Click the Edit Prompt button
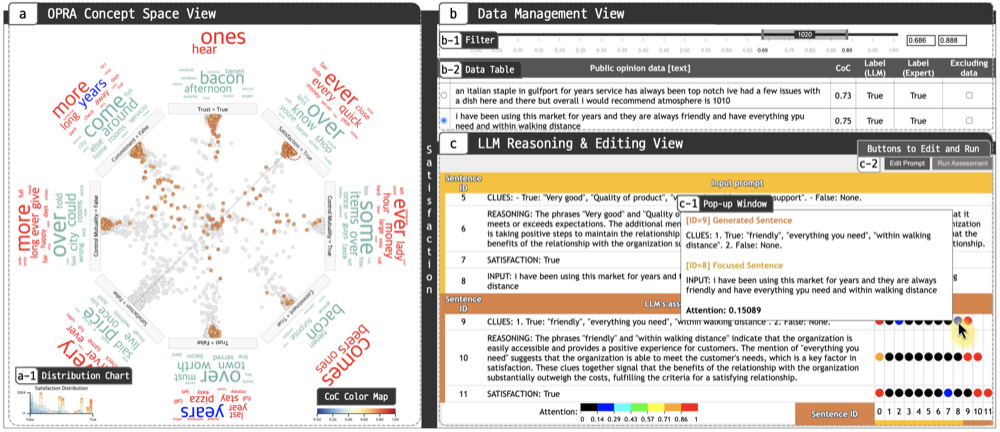The width and height of the screenshot is (1000, 432). pos(906,163)
